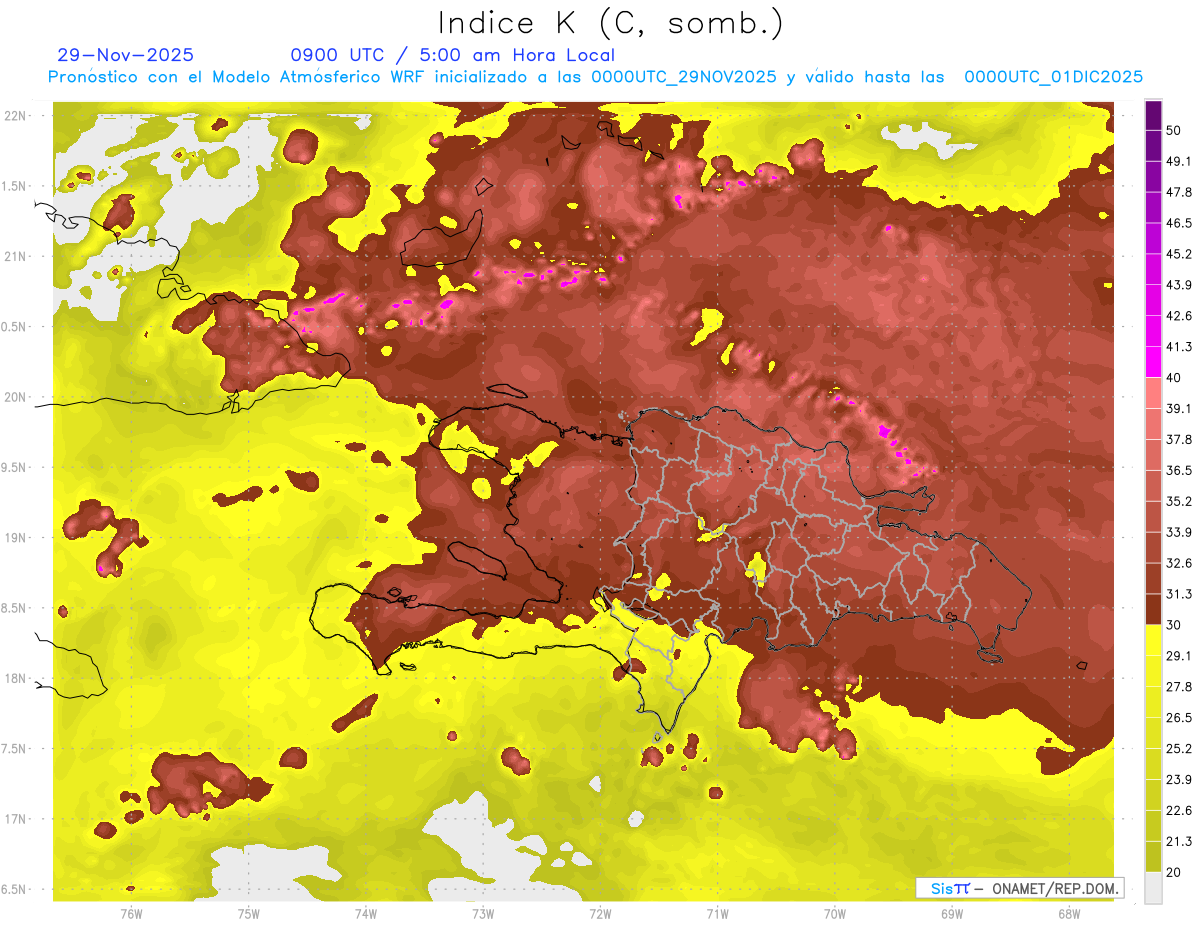1200x927 pixels.
Task: Pick the gray legend band below 20
Action: 1153,887
